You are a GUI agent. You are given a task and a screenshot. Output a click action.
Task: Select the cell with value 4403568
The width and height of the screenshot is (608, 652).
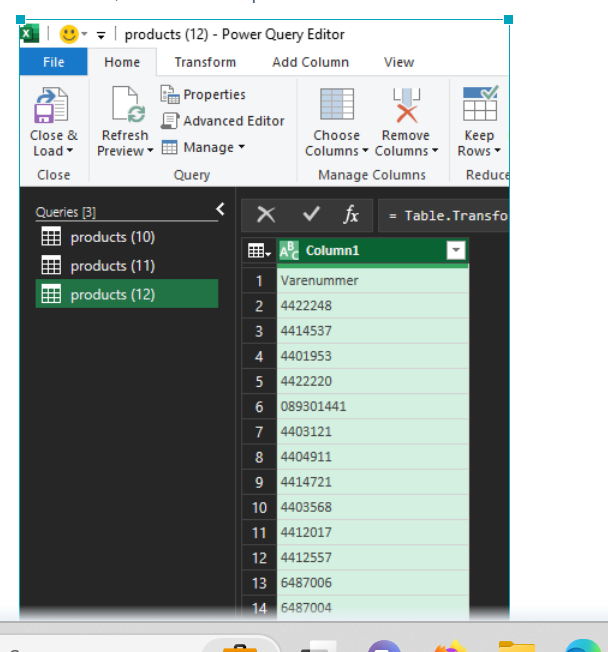coord(373,507)
